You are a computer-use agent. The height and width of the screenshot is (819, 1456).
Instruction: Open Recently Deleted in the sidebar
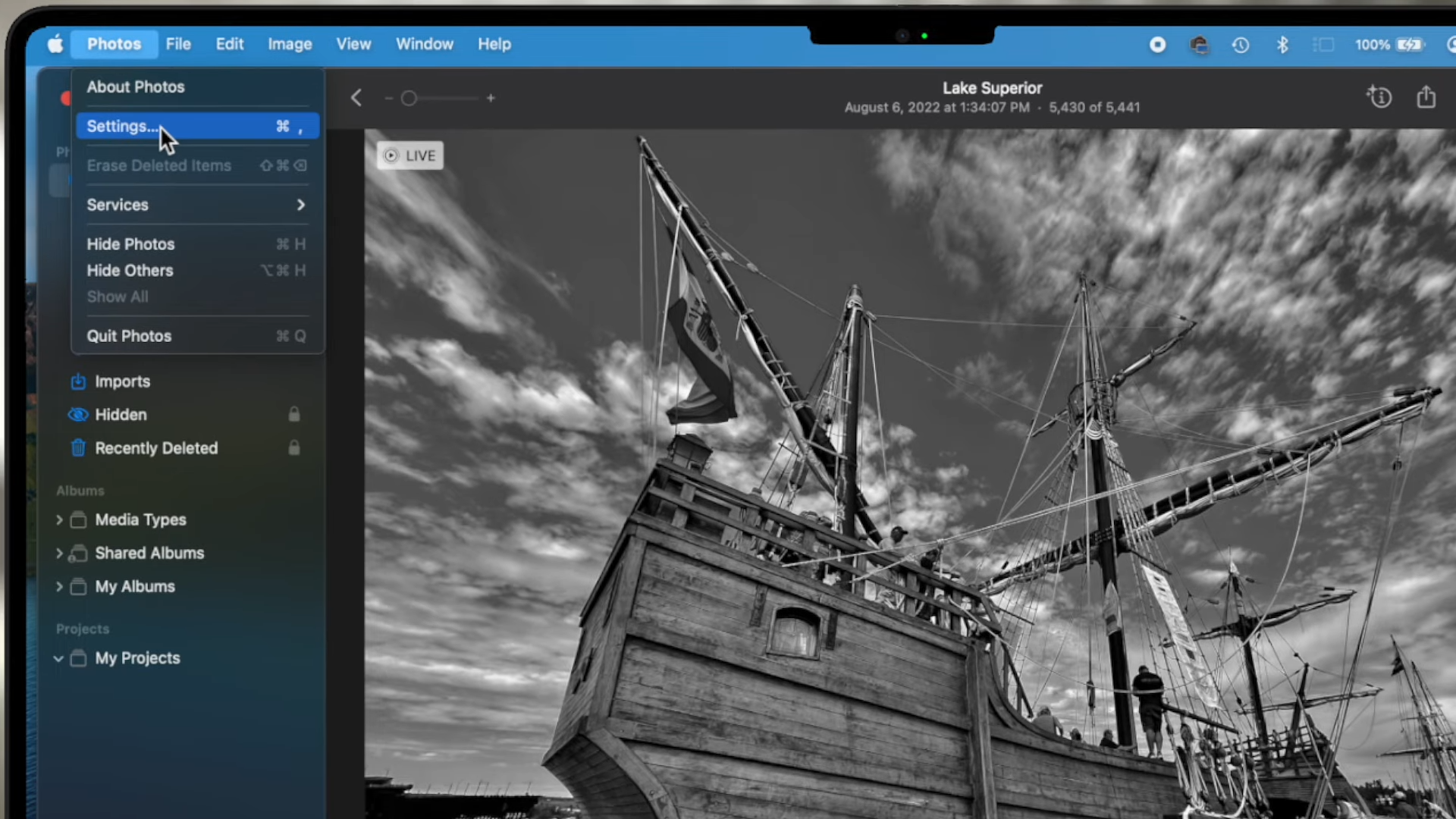coord(156,448)
